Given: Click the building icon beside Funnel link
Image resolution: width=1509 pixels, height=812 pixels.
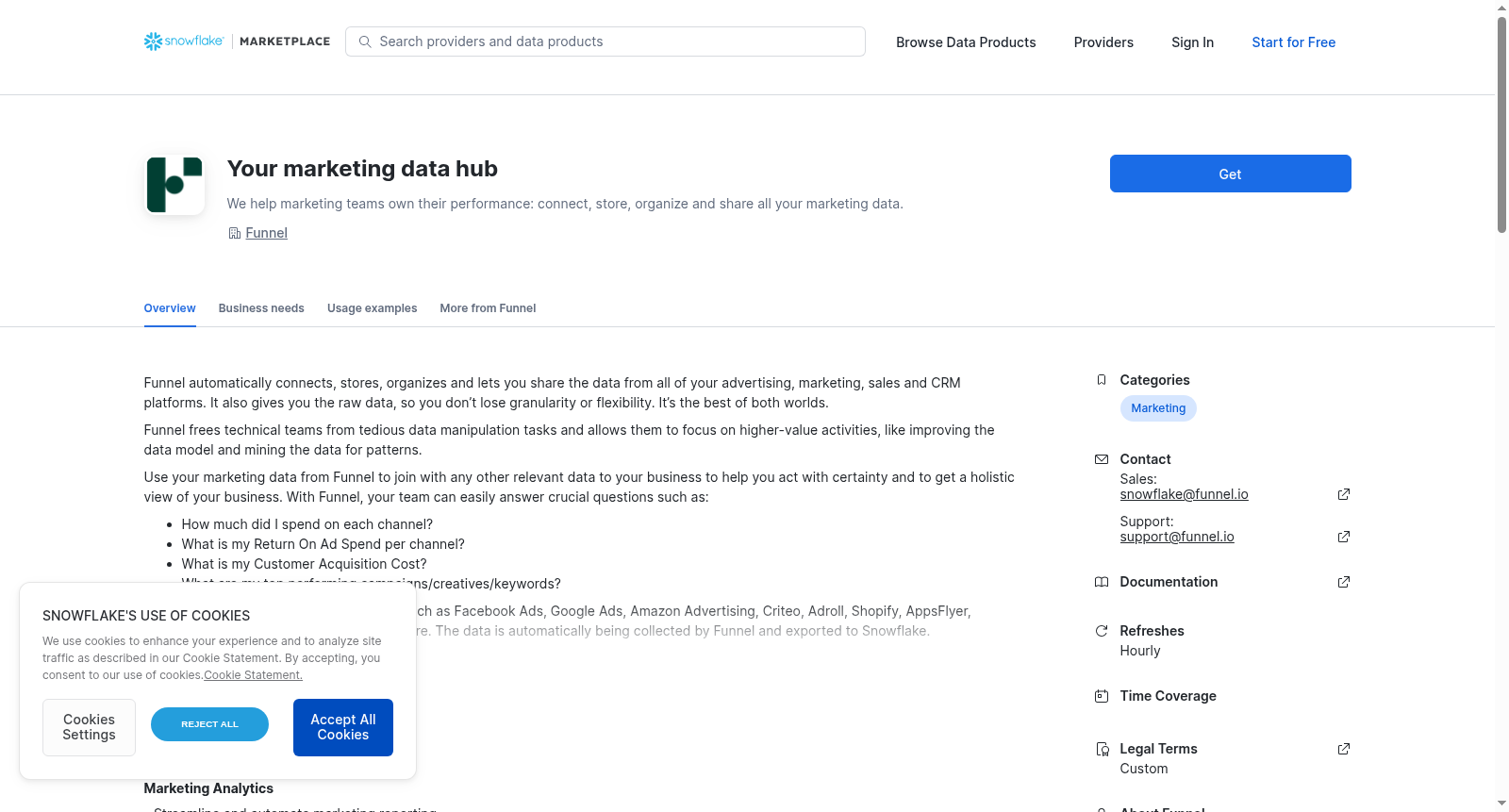Looking at the screenshot, I should pos(235,233).
